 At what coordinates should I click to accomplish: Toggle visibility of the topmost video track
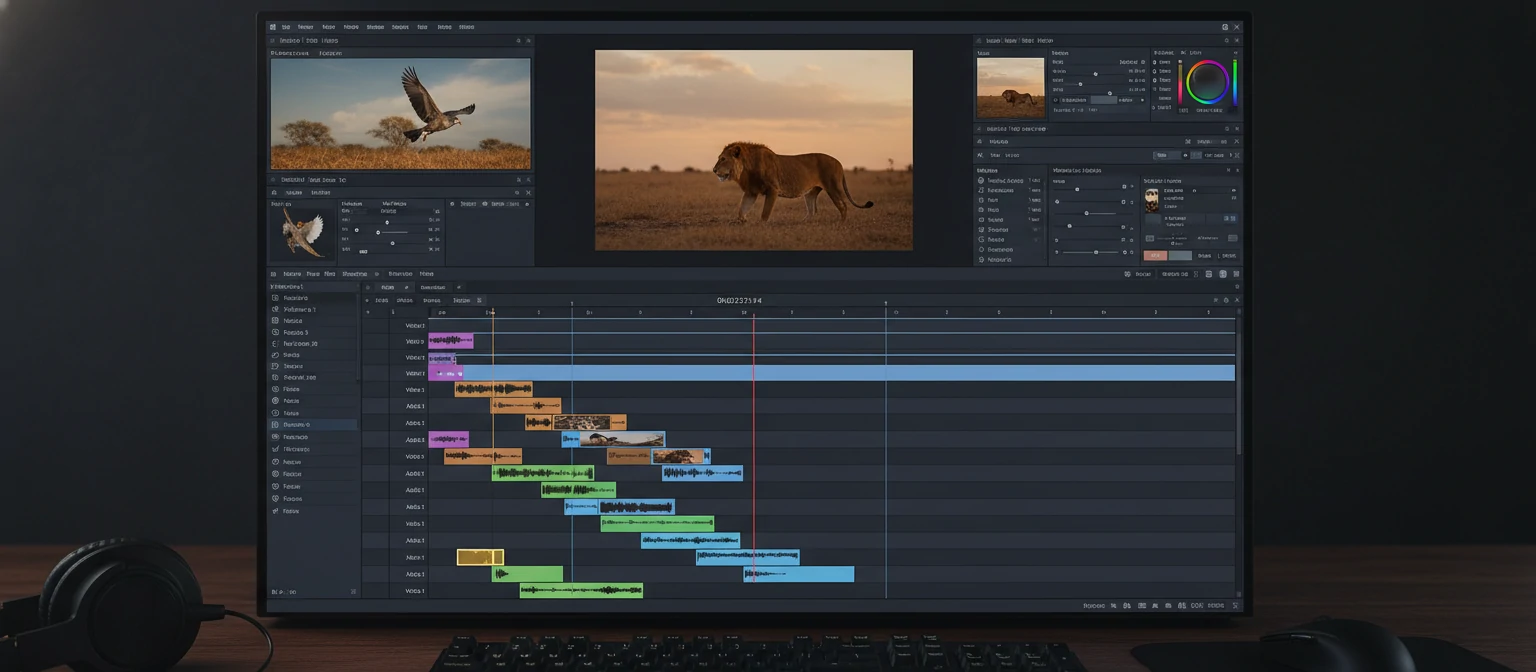click(372, 323)
